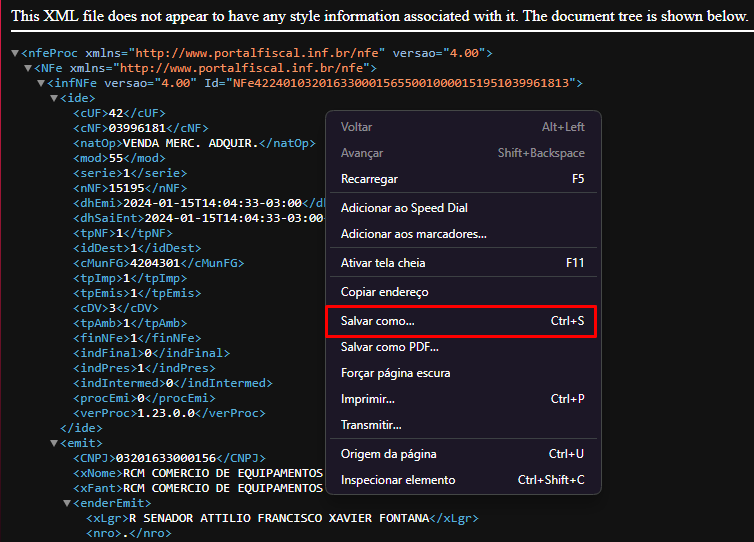Collapse the nfeProc root XML node
This screenshot has height=542, width=754.
coord(15,53)
